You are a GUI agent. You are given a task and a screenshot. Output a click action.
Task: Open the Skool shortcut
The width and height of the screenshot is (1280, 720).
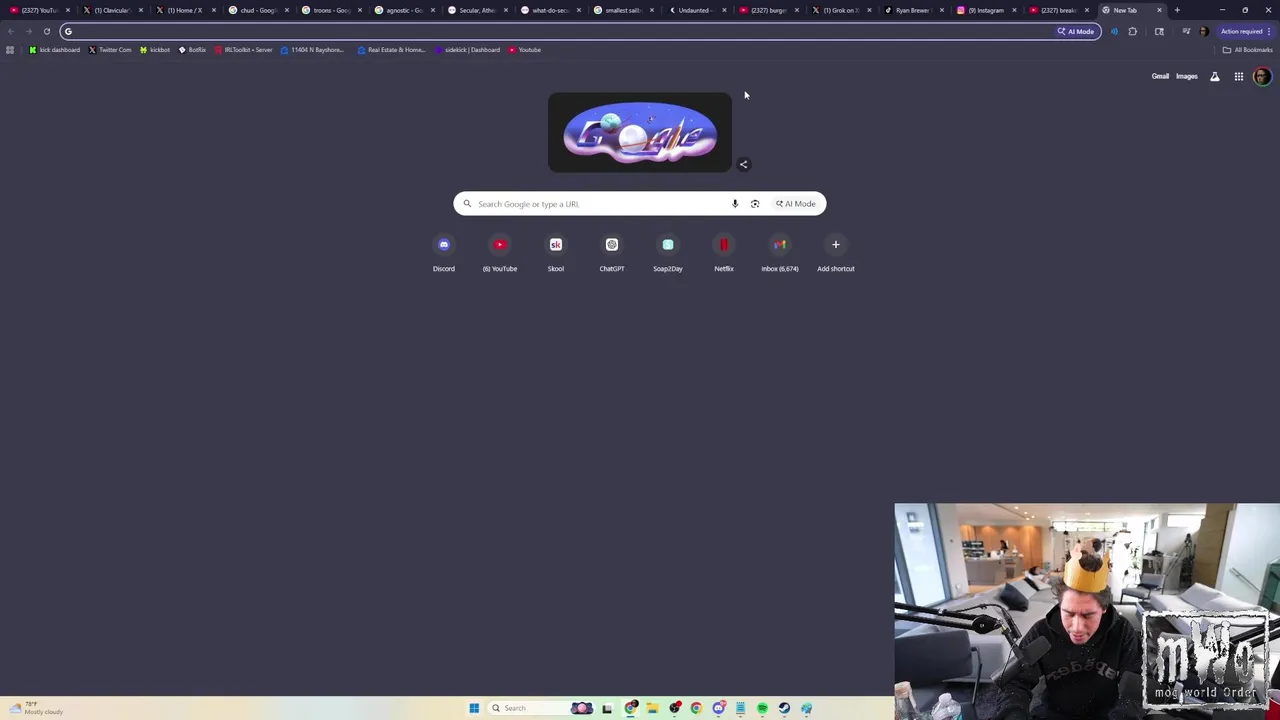pos(556,254)
